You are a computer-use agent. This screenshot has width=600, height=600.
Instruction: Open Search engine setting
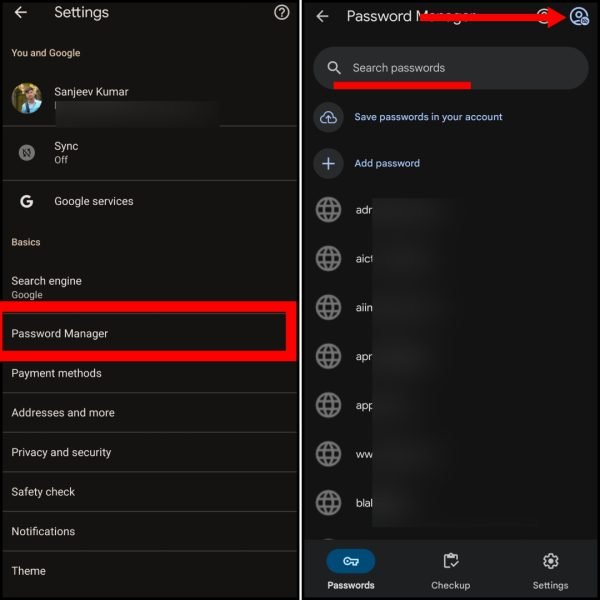(x=150, y=287)
